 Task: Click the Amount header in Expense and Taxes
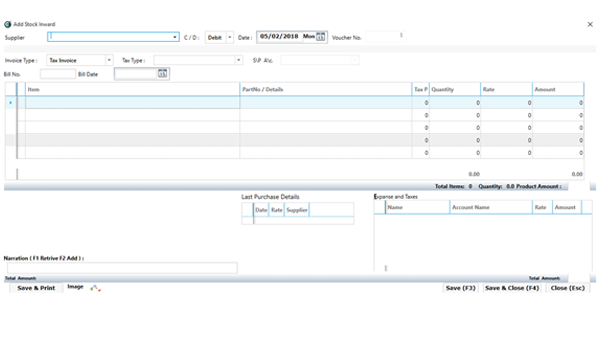(x=567, y=207)
